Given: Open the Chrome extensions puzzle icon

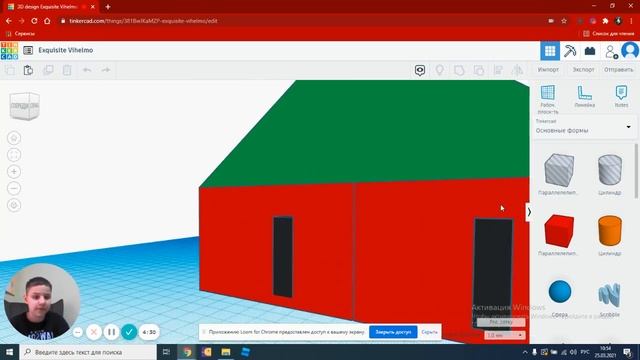Looking at the screenshot, I should [x=605, y=21].
